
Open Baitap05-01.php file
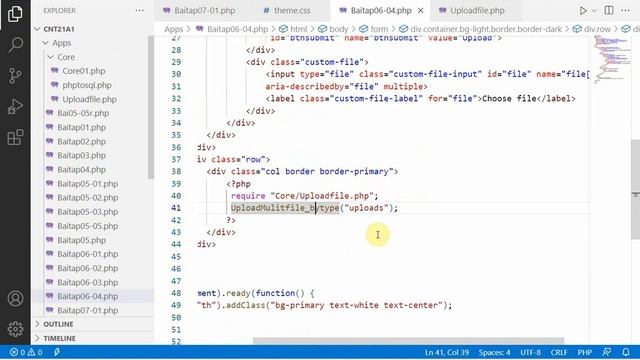tap(87, 184)
